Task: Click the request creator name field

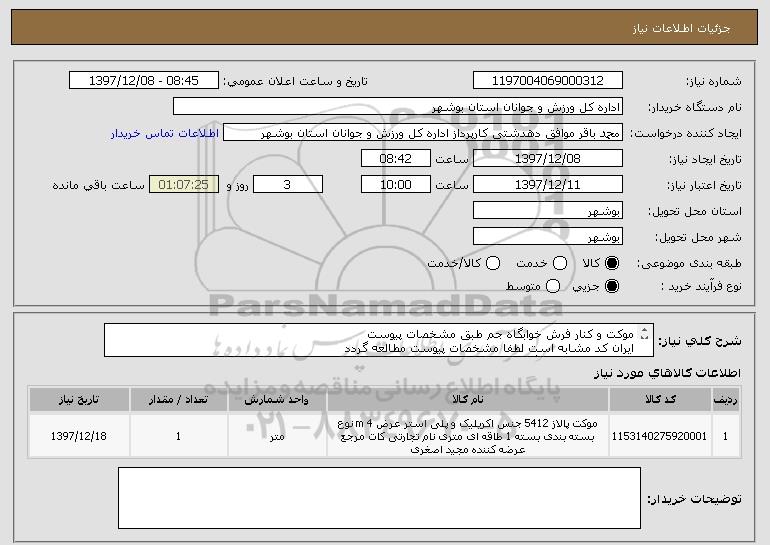Action: coord(423,133)
